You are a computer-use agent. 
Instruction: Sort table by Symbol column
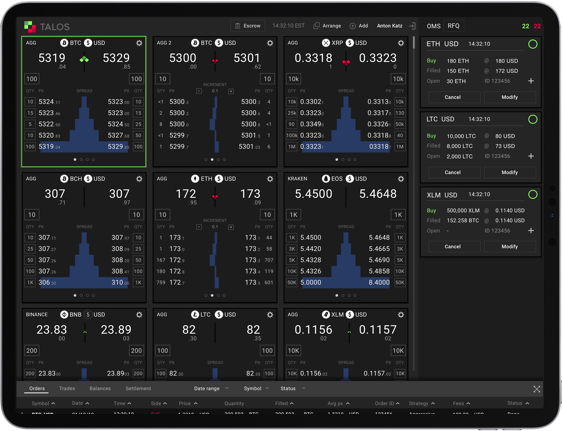[43, 403]
